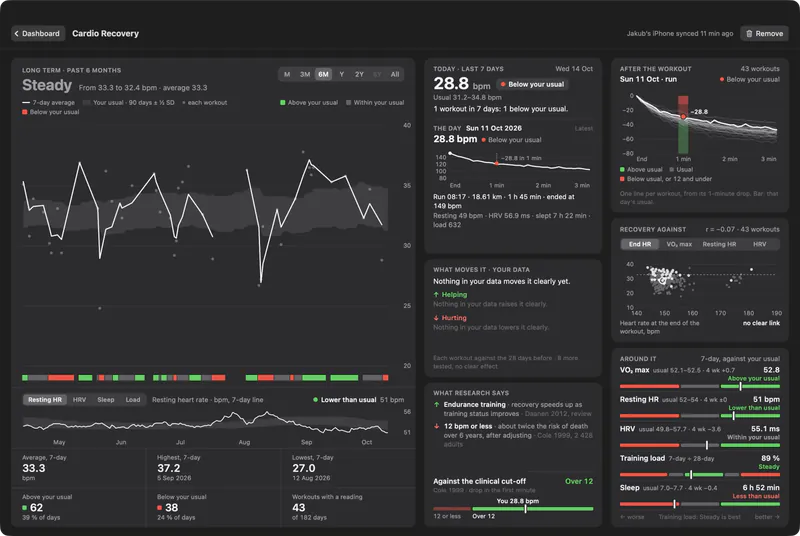Show the Sleep metric chart
The image size is (800, 536).
tap(106, 400)
